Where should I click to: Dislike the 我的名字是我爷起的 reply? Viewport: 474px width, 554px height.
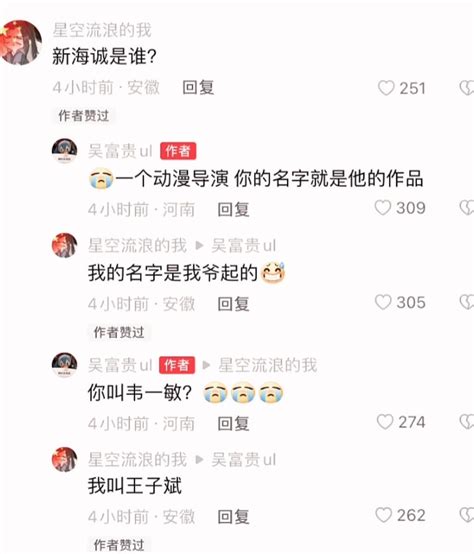click(467, 302)
